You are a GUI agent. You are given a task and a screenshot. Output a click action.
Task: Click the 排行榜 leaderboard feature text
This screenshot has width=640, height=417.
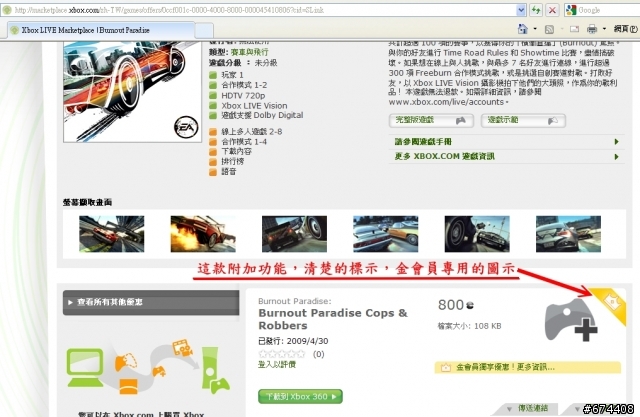tap(233, 161)
